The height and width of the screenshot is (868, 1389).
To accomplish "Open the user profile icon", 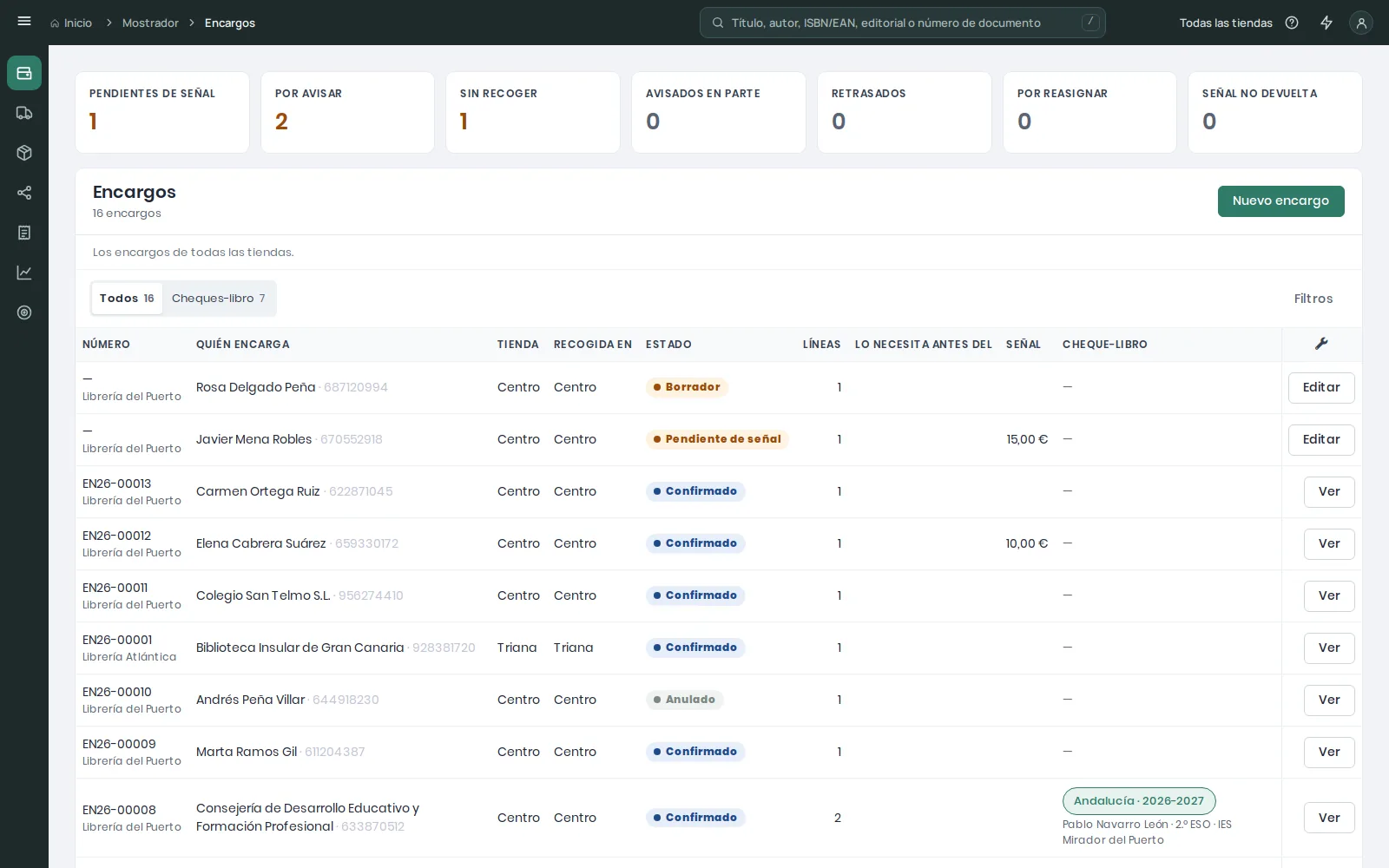I will pos(1361,23).
